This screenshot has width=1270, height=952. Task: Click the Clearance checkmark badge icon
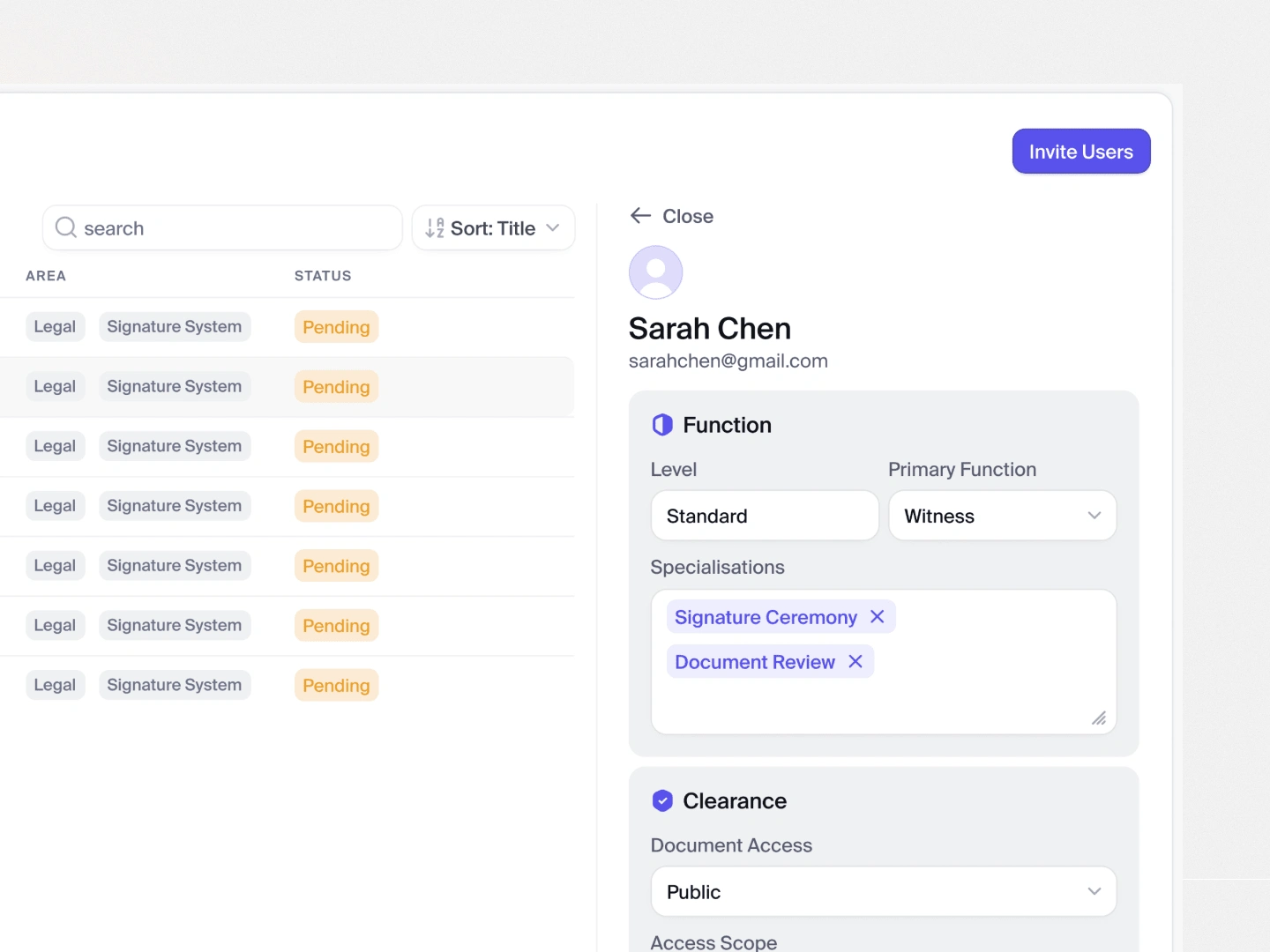point(662,800)
